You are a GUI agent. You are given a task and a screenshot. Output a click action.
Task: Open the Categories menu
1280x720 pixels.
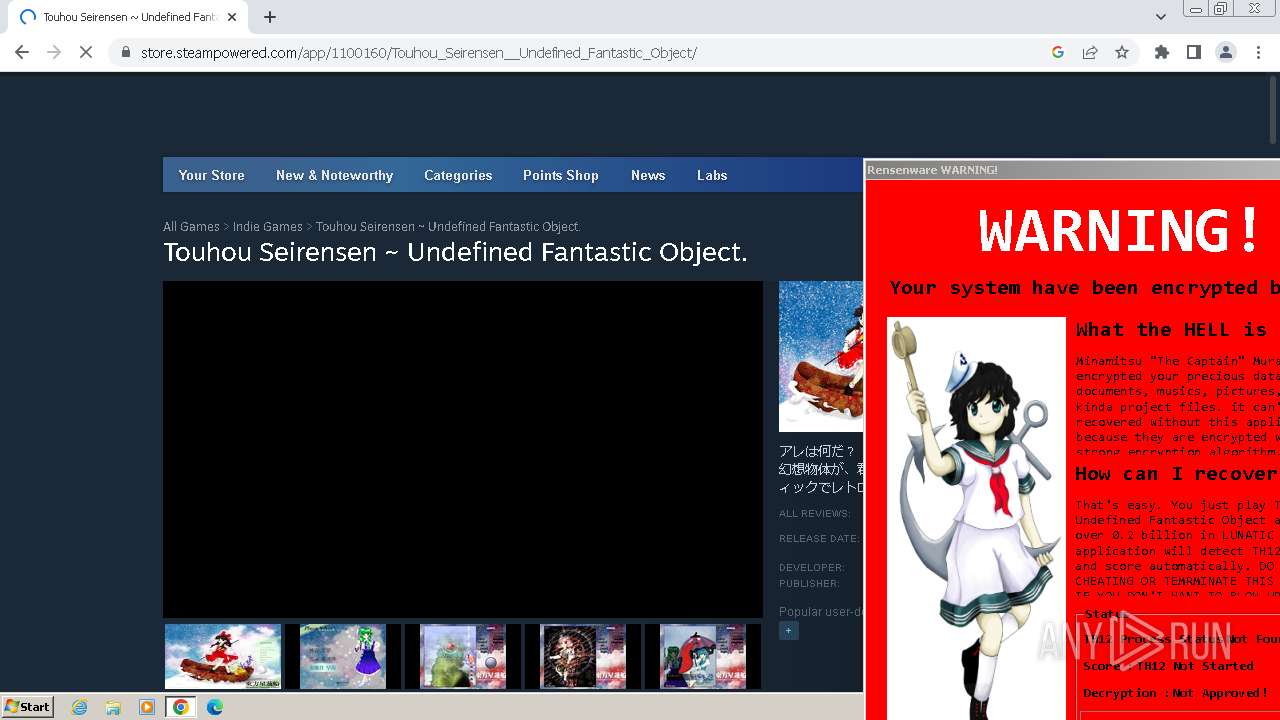[458, 175]
